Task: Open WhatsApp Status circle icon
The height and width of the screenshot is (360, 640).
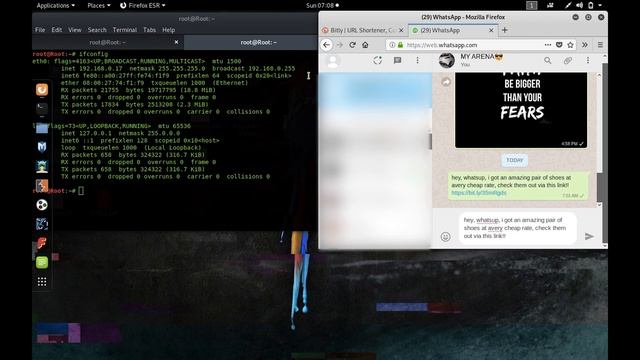Action: [x=378, y=60]
